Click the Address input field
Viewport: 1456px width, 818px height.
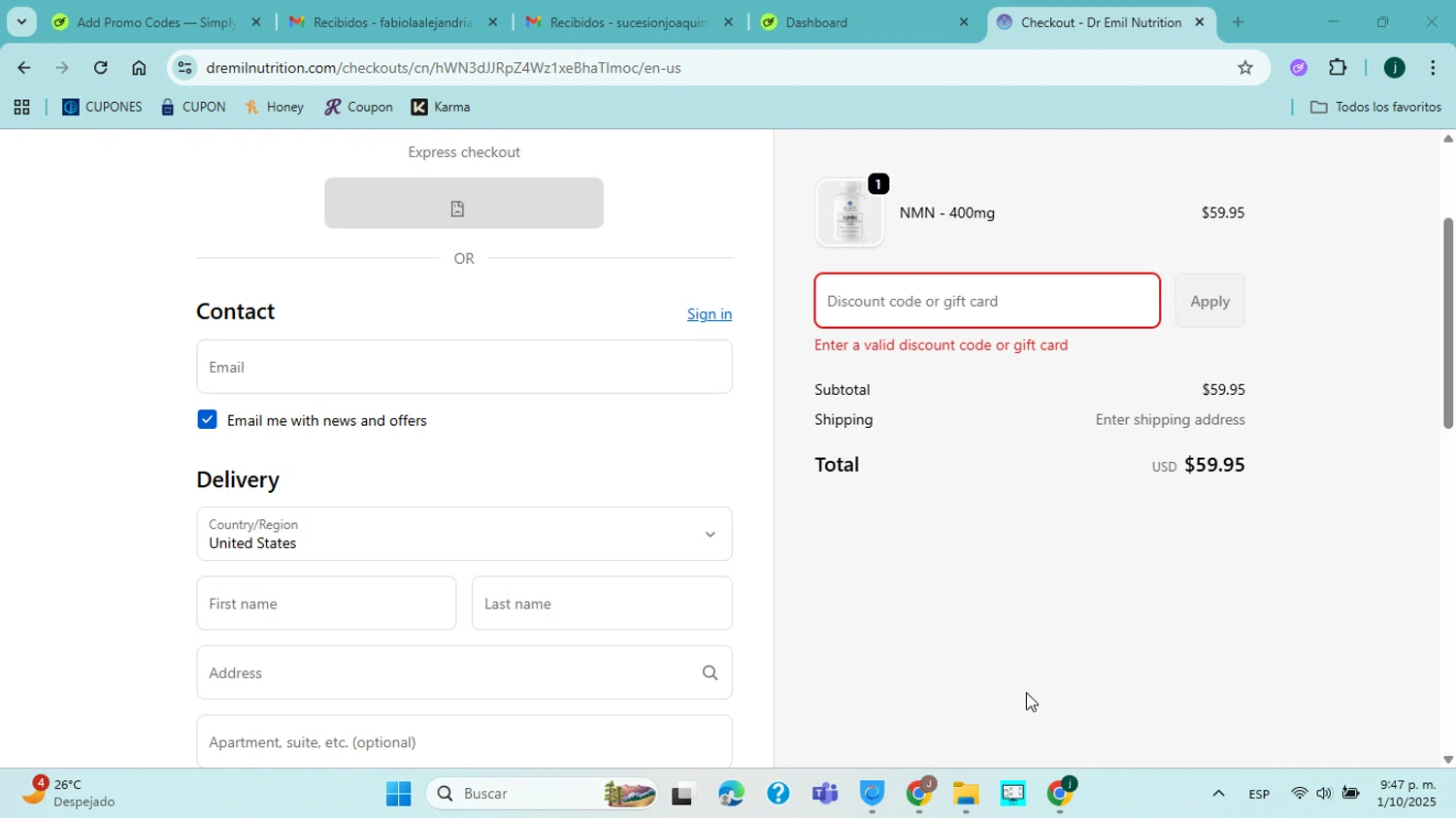pyautogui.click(x=464, y=672)
